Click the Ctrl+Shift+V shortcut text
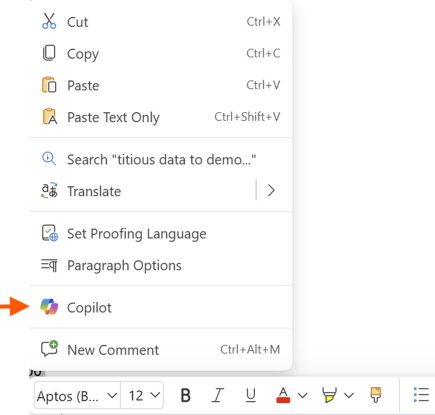Viewport: 435px width, 415px height. pos(247,117)
